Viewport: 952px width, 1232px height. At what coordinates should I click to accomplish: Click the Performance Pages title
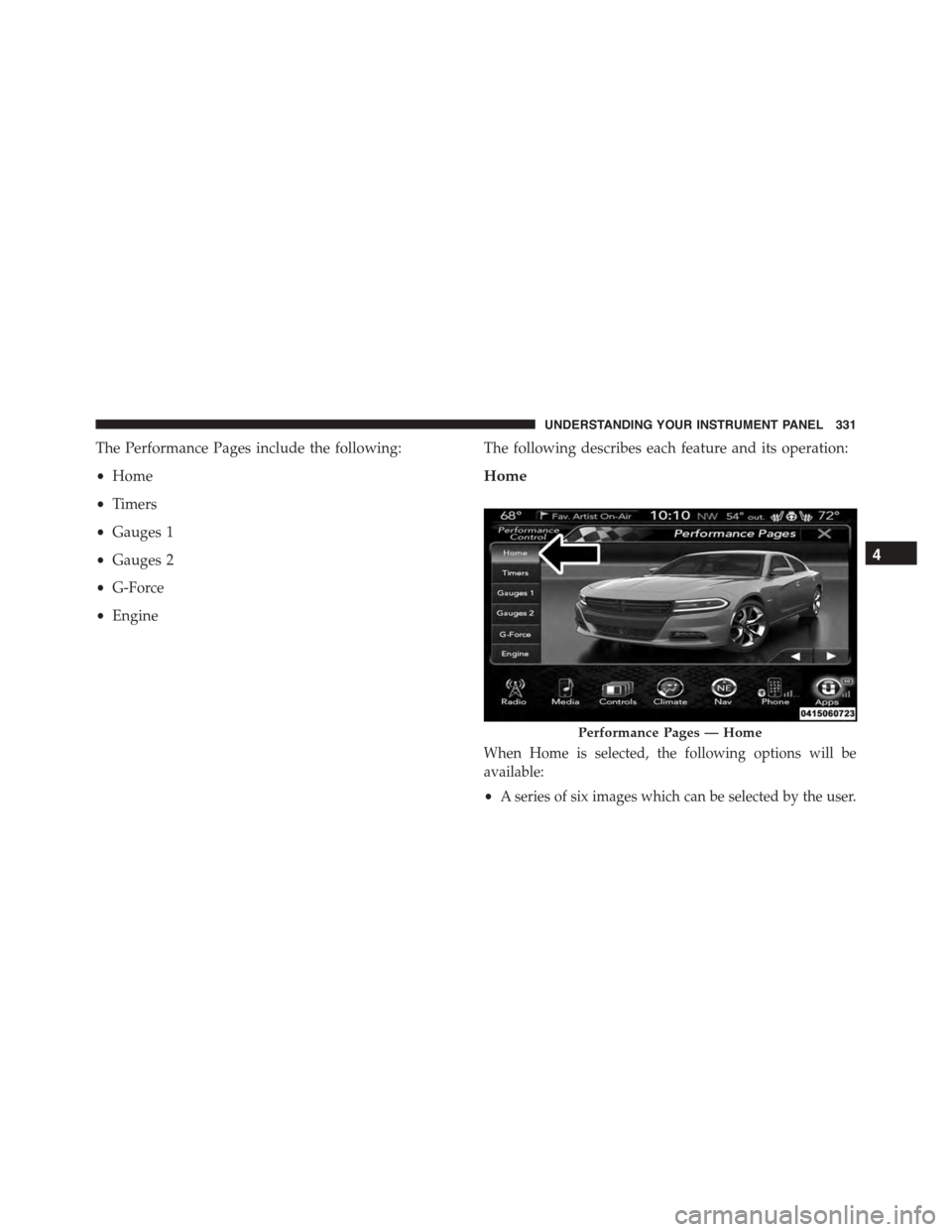pyautogui.click(x=735, y=534)
